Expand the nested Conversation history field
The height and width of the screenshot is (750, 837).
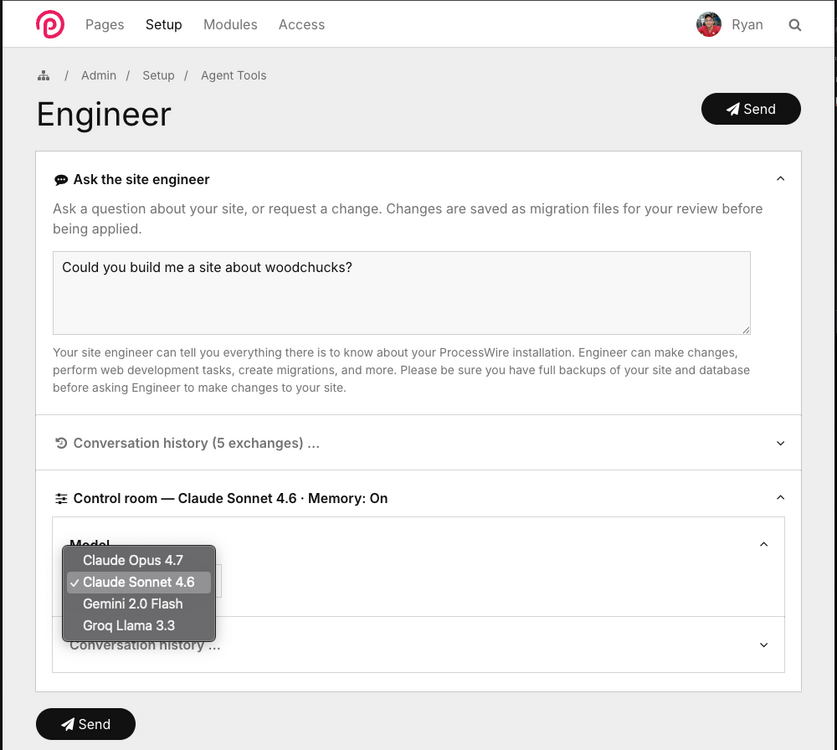pyautogui.click(x=764, y=645)
